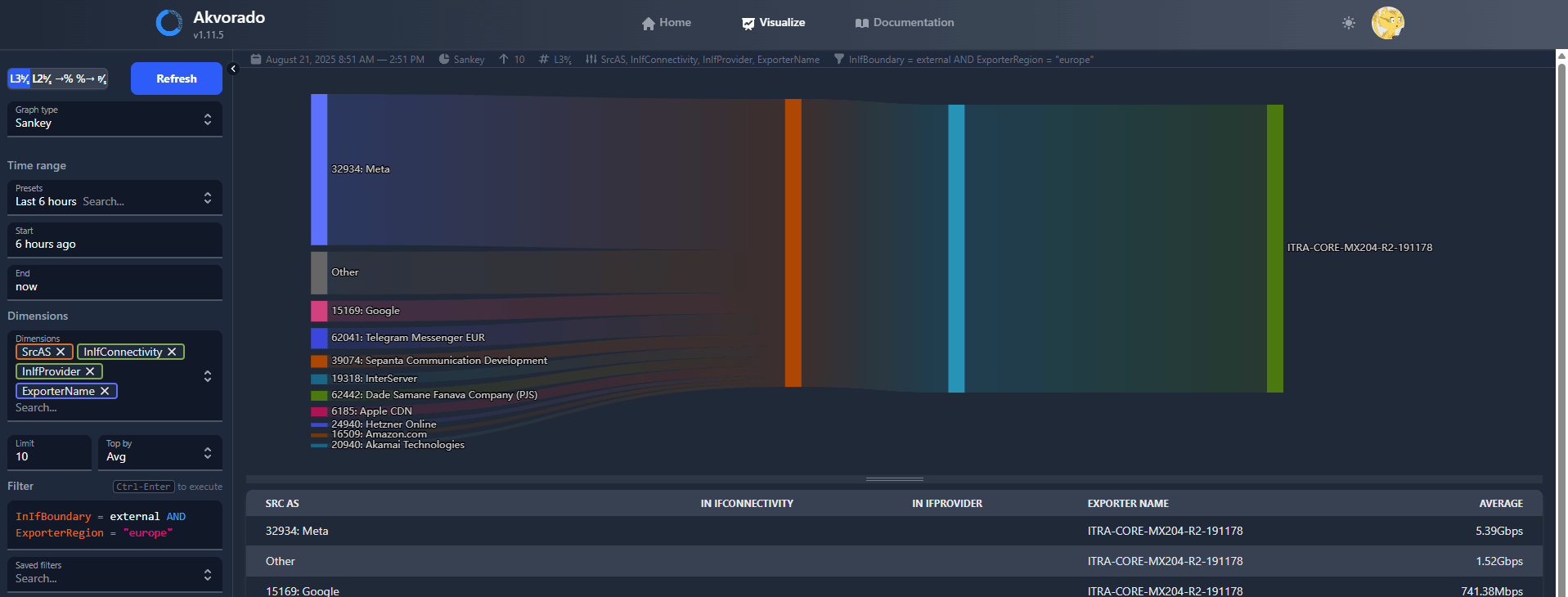
Task: Go to the Home page
Action: pyautogui.click(x=666, y=23)
